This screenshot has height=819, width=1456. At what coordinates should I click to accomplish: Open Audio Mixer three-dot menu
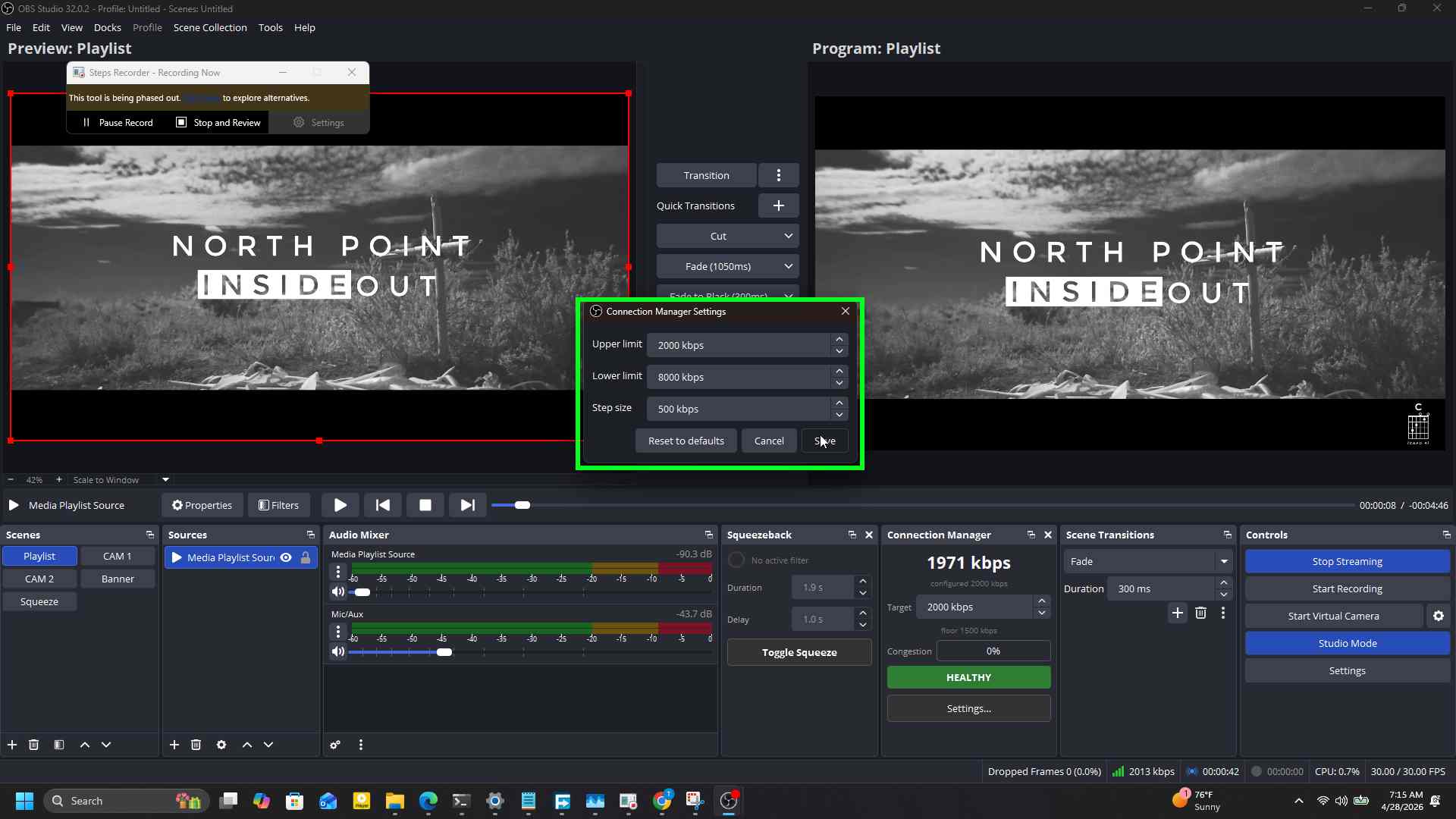point(361,745)
